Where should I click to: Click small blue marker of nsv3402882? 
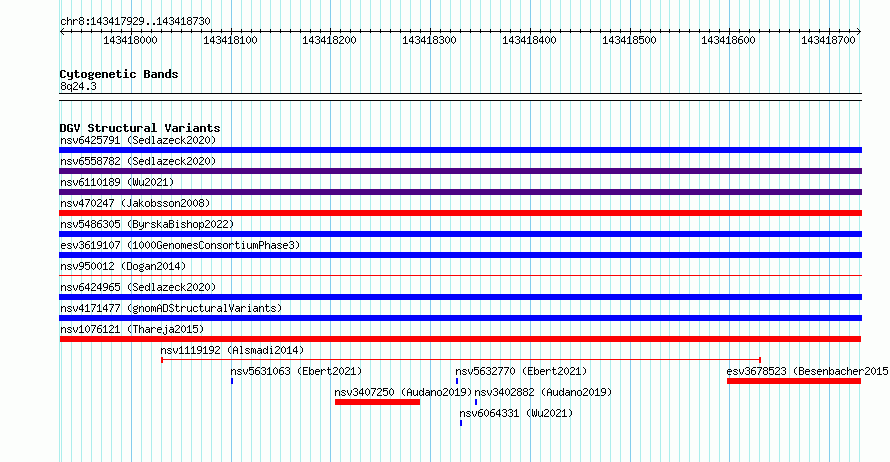[x=476, y=402]
